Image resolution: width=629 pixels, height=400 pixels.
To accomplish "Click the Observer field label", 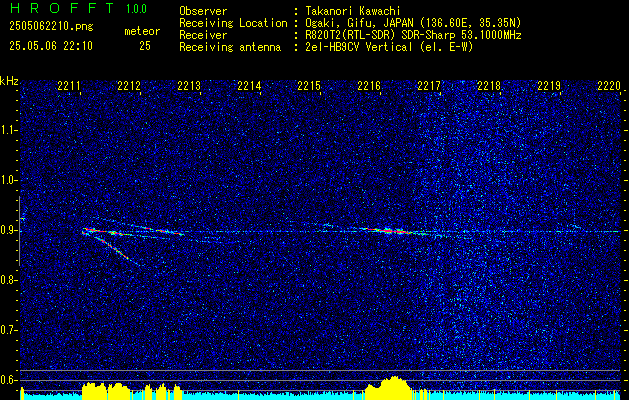I will coord(203,11).
